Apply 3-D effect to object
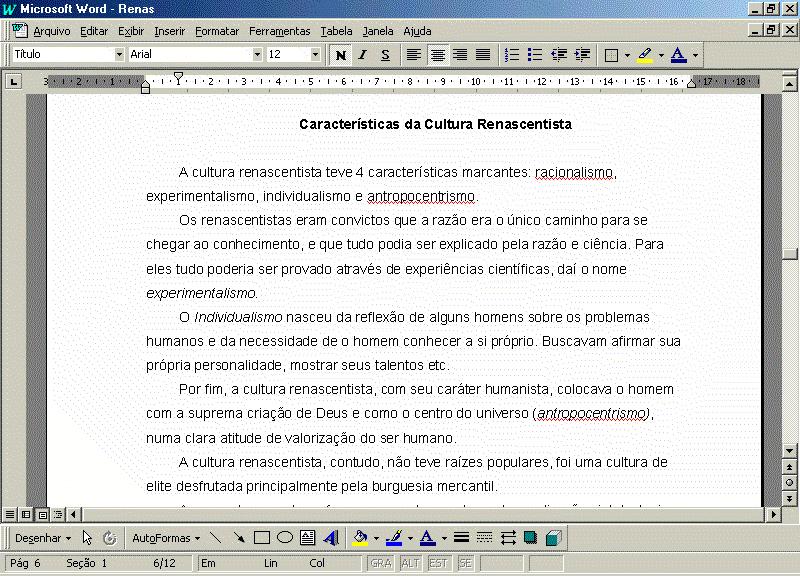The height and width of the screenshot is (576, 800). (x=554, y=537)
